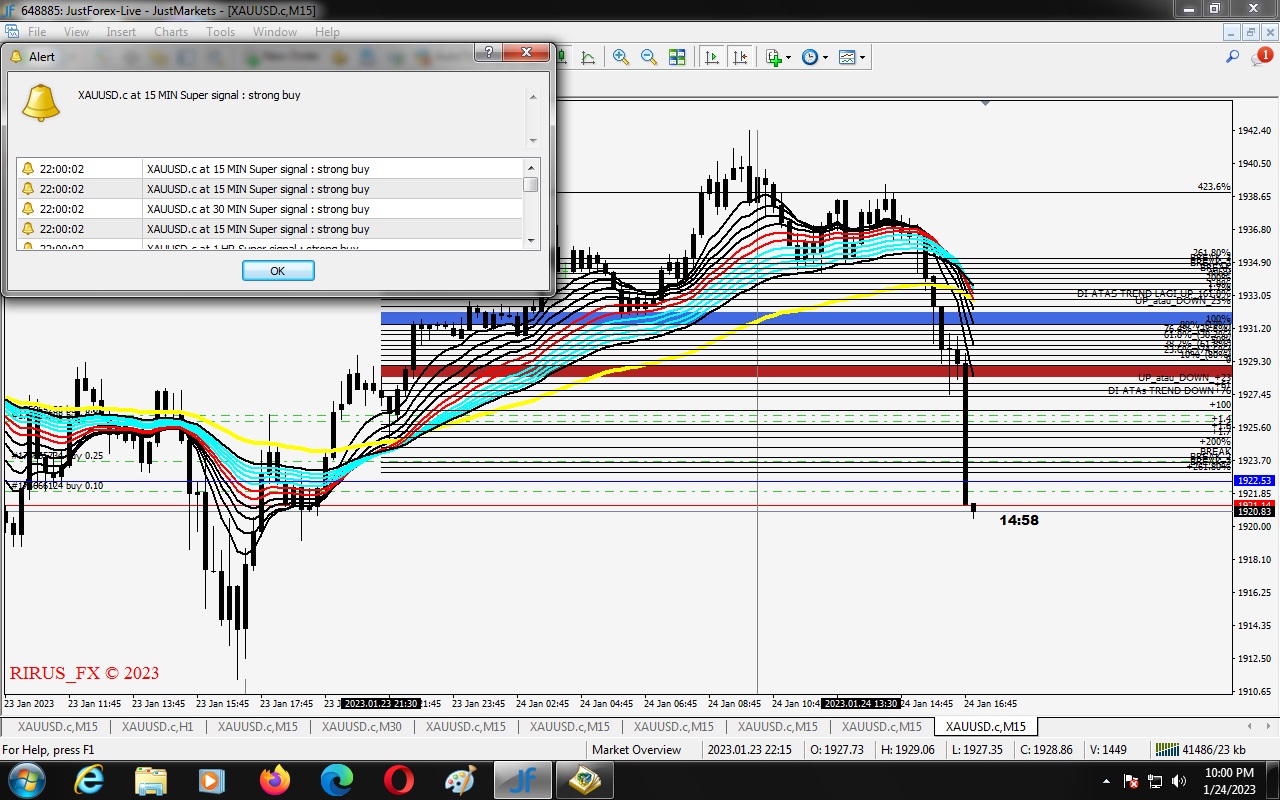Launch Internet Explorer from the taskbar
The width and height of the screenshot is (1280, 800).
[89, 780]
